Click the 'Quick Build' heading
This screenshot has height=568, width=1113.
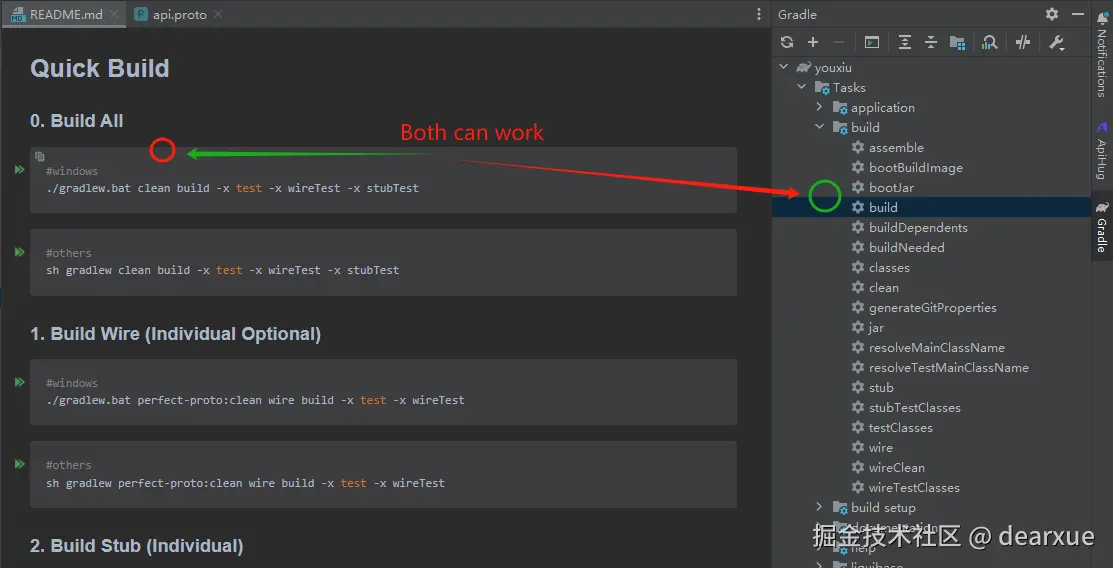pos(100,68)
